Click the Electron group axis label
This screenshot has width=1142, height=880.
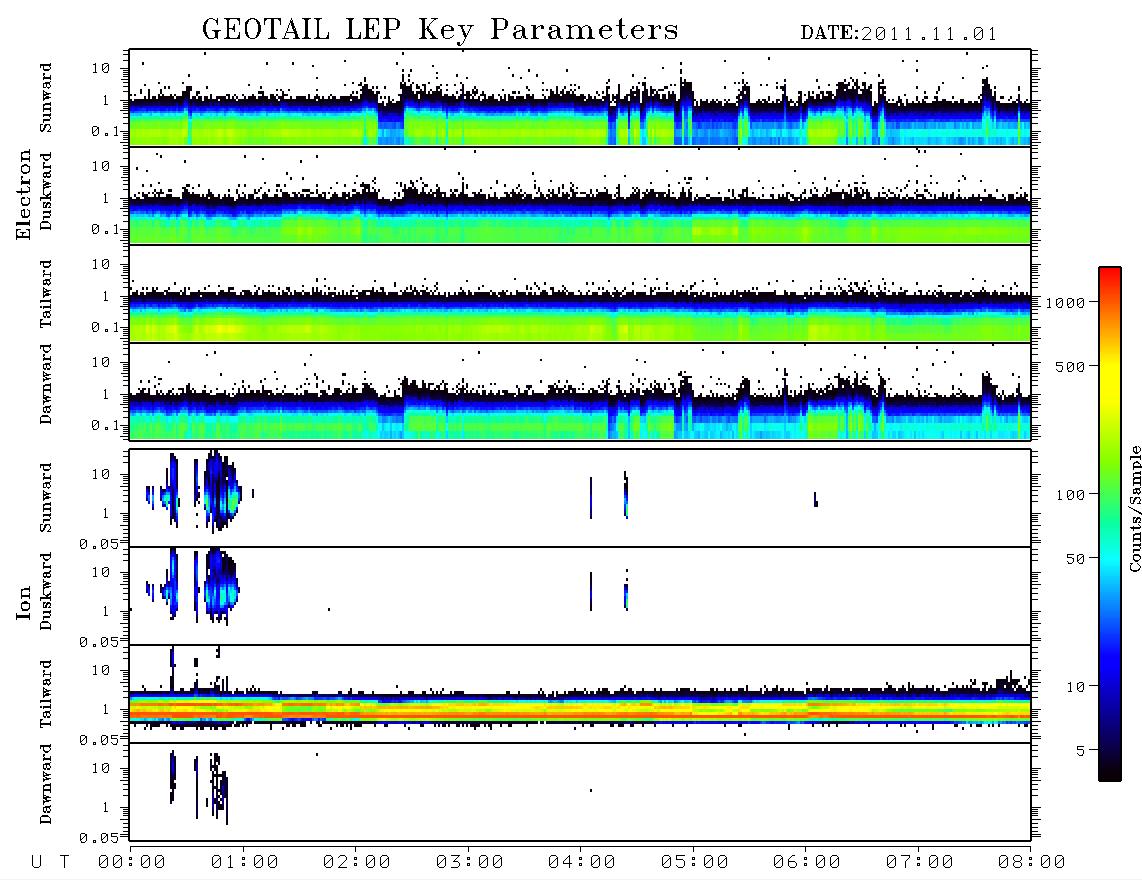pyautogui.click(x=24, y=195)
